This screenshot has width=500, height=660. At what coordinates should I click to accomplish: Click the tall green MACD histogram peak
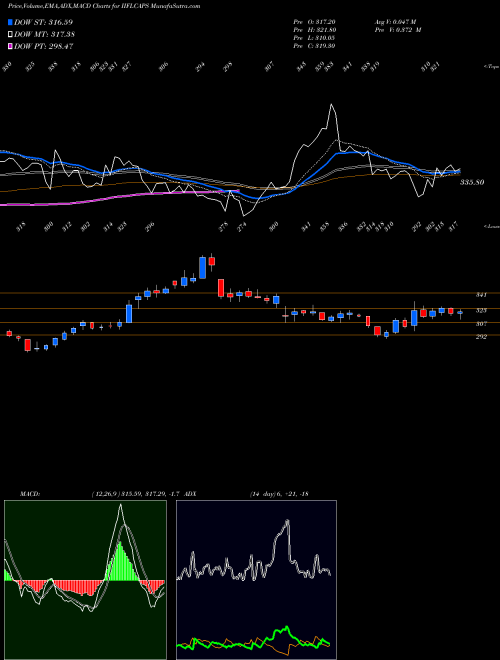pos(120,560)
